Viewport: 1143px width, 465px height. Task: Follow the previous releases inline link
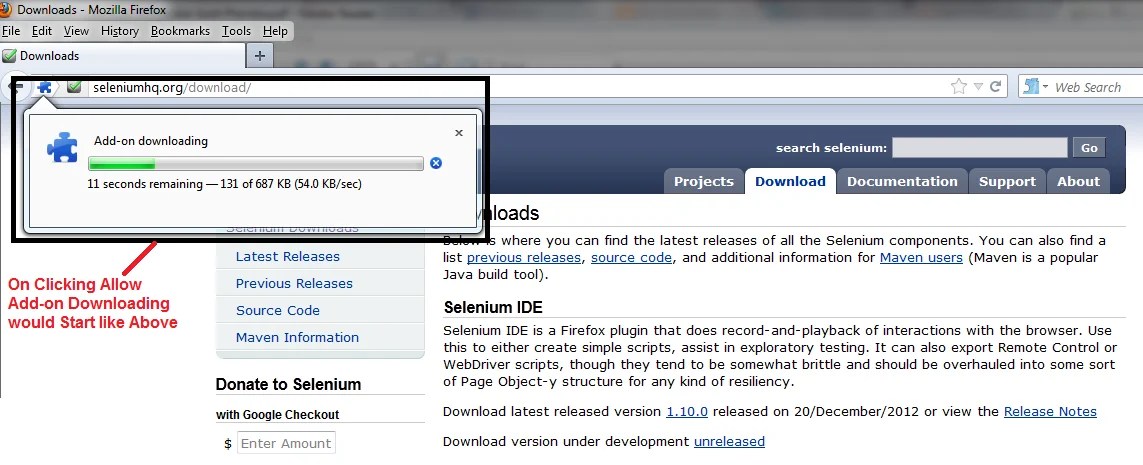[x=524, y=257]
